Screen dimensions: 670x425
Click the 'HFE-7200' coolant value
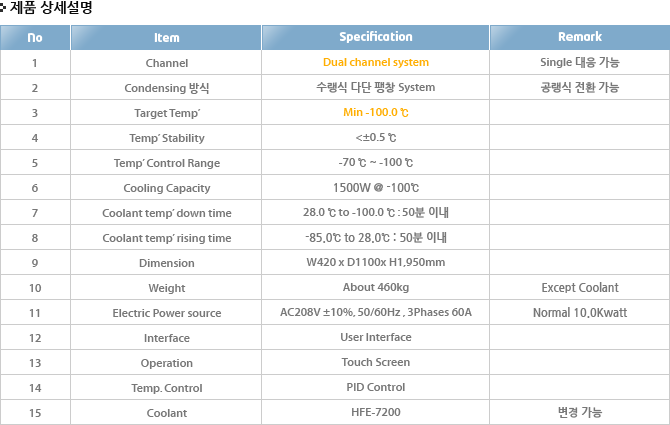tap(376, 412)
